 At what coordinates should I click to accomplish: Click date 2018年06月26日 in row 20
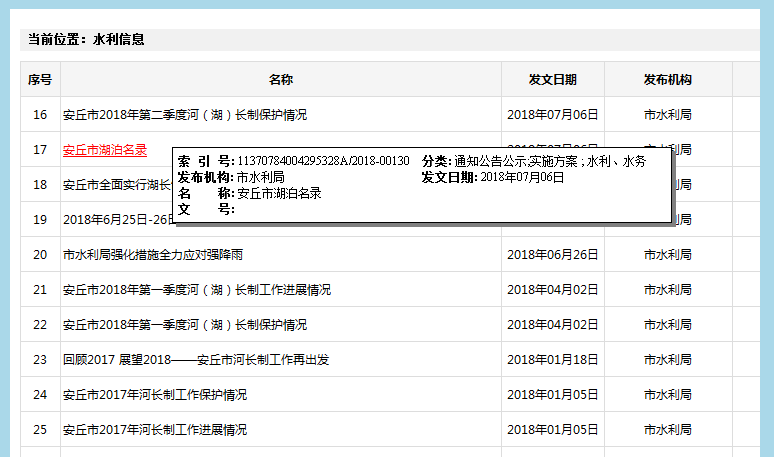pyautogui.click(x=553, y=255)
